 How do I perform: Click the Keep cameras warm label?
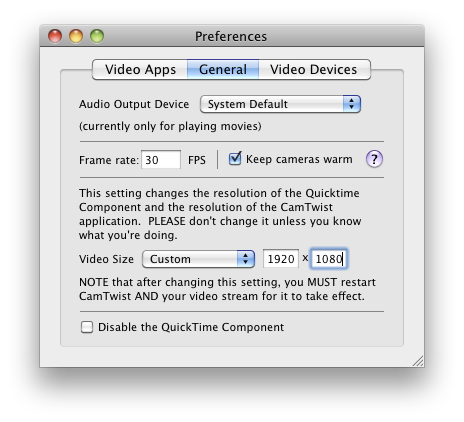point(299,159)
